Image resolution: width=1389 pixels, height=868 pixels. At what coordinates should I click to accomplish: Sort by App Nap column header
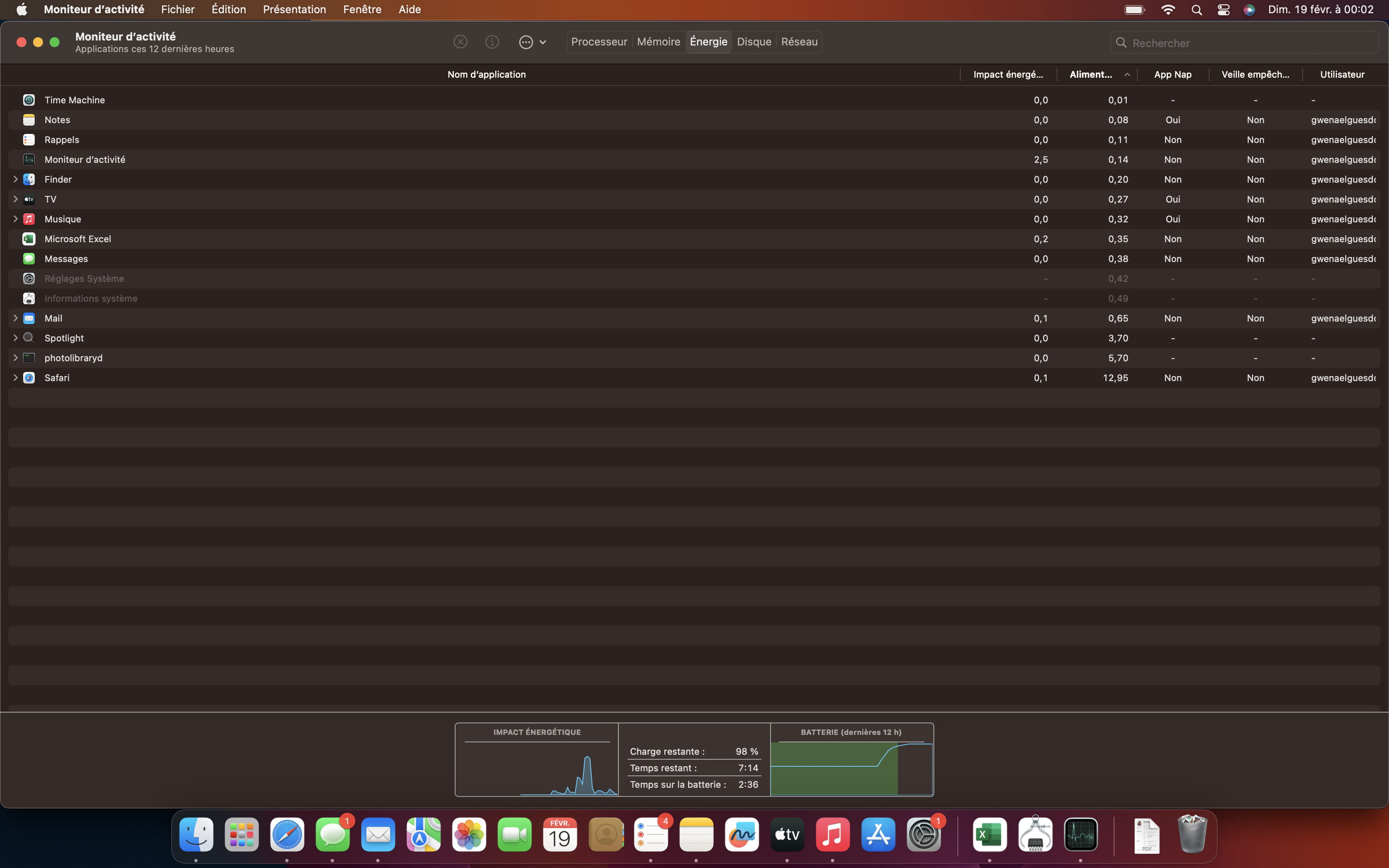tap(1173, 75)
